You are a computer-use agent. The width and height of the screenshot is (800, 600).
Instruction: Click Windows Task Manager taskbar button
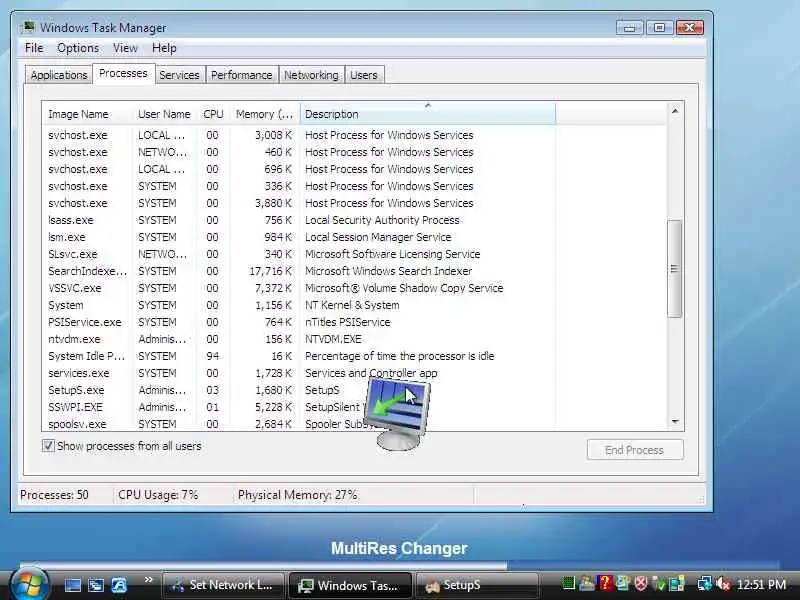(350, 585)
